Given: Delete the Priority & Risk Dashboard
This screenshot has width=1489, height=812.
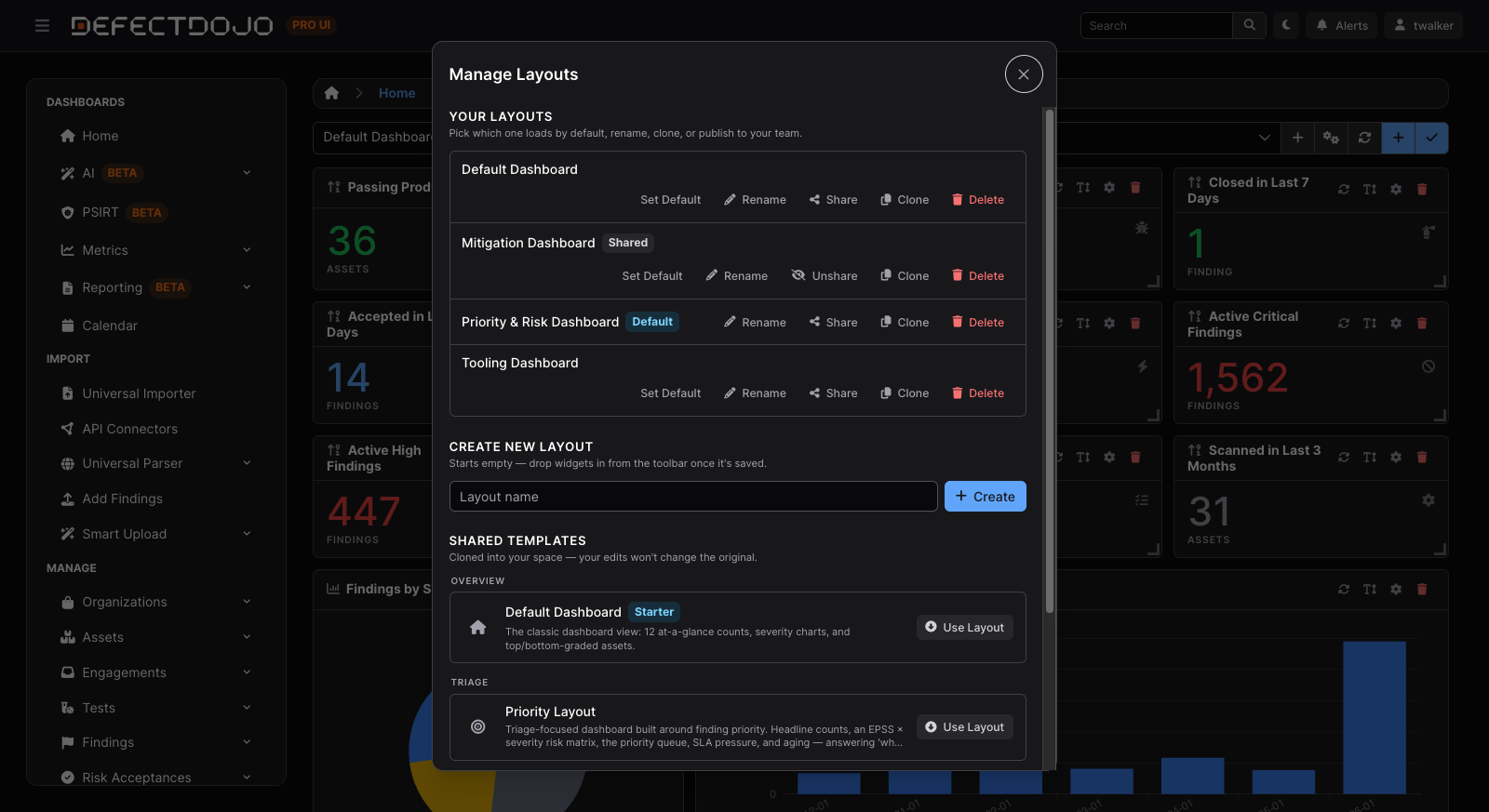Looking at the screenshot, I should click(x=977, y=323).
